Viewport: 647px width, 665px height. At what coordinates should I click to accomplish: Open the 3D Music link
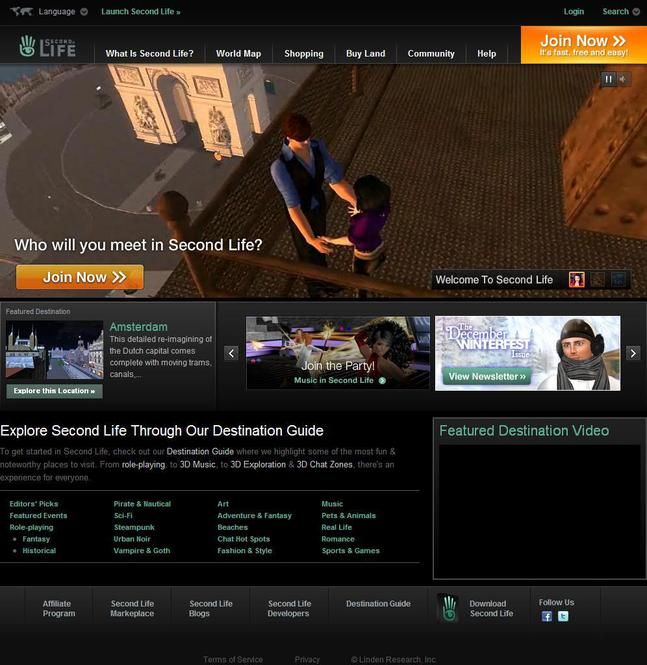pos(198,464)
